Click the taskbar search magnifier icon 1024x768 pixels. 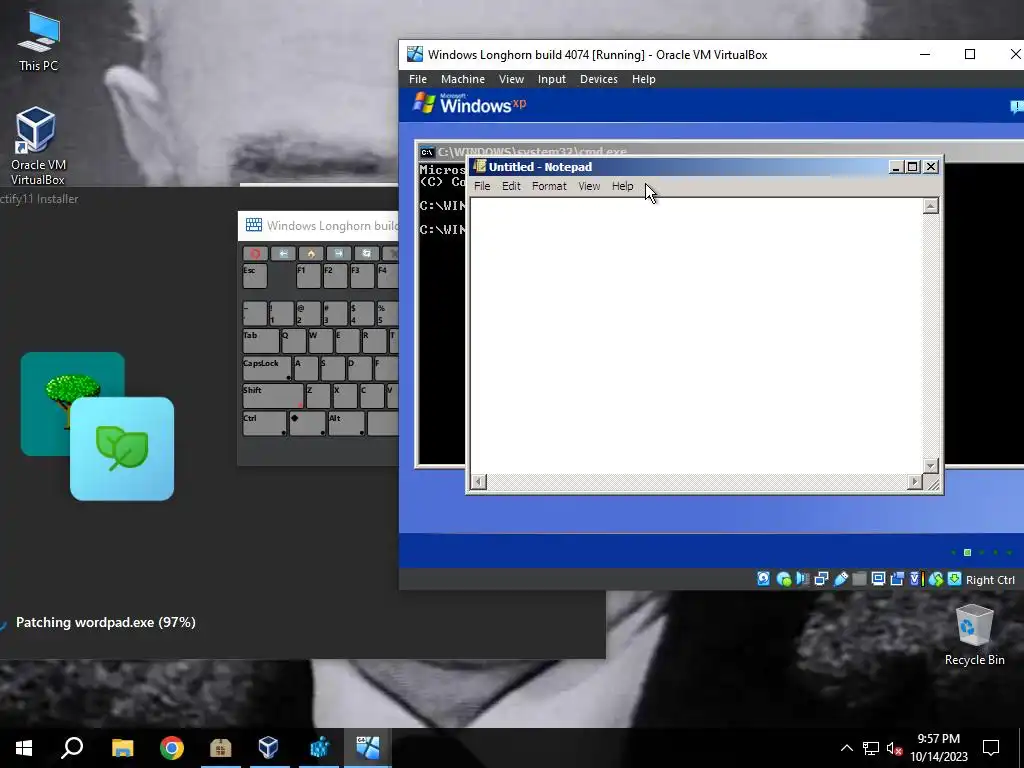[72, 748]
